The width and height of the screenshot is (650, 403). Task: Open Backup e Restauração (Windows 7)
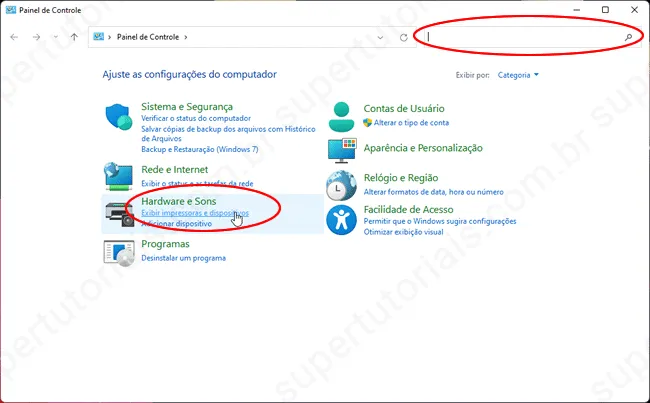pos(200,149)
